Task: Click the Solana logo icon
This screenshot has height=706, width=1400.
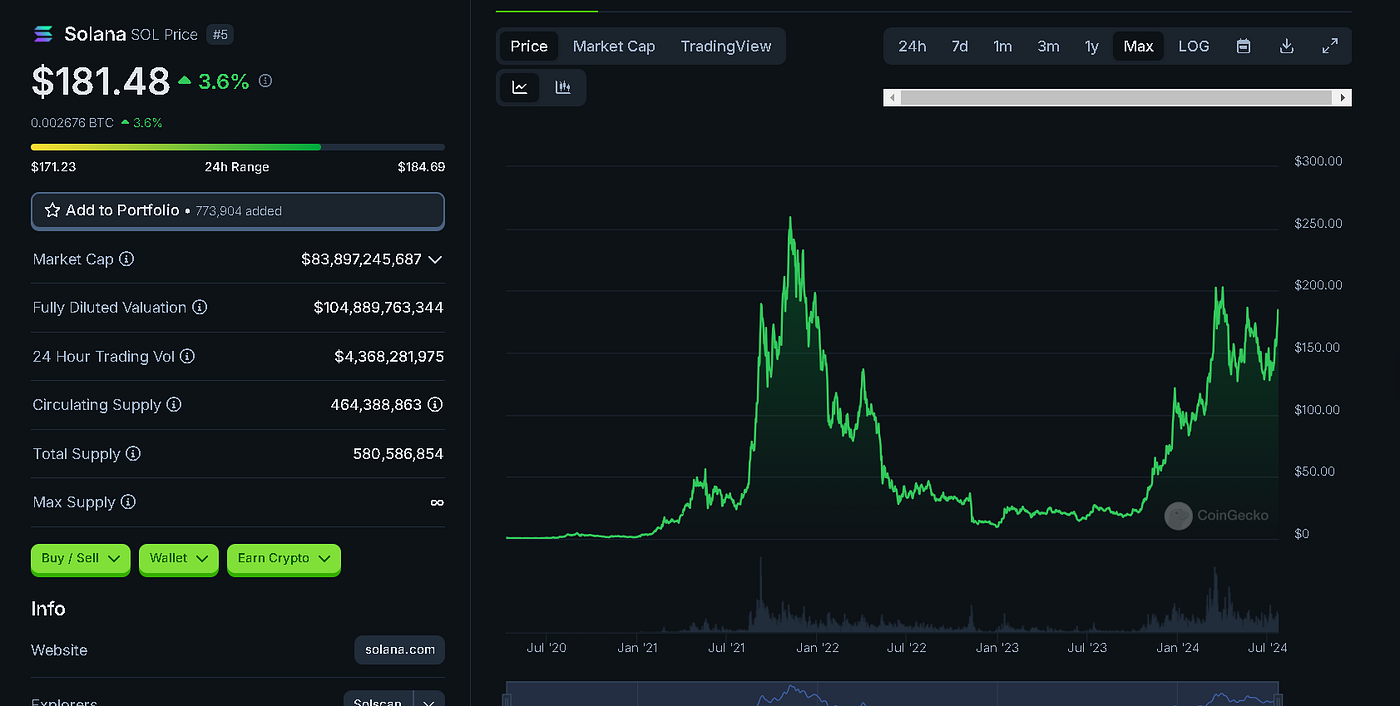Action: pyautogui.click(x=43, y=34)
